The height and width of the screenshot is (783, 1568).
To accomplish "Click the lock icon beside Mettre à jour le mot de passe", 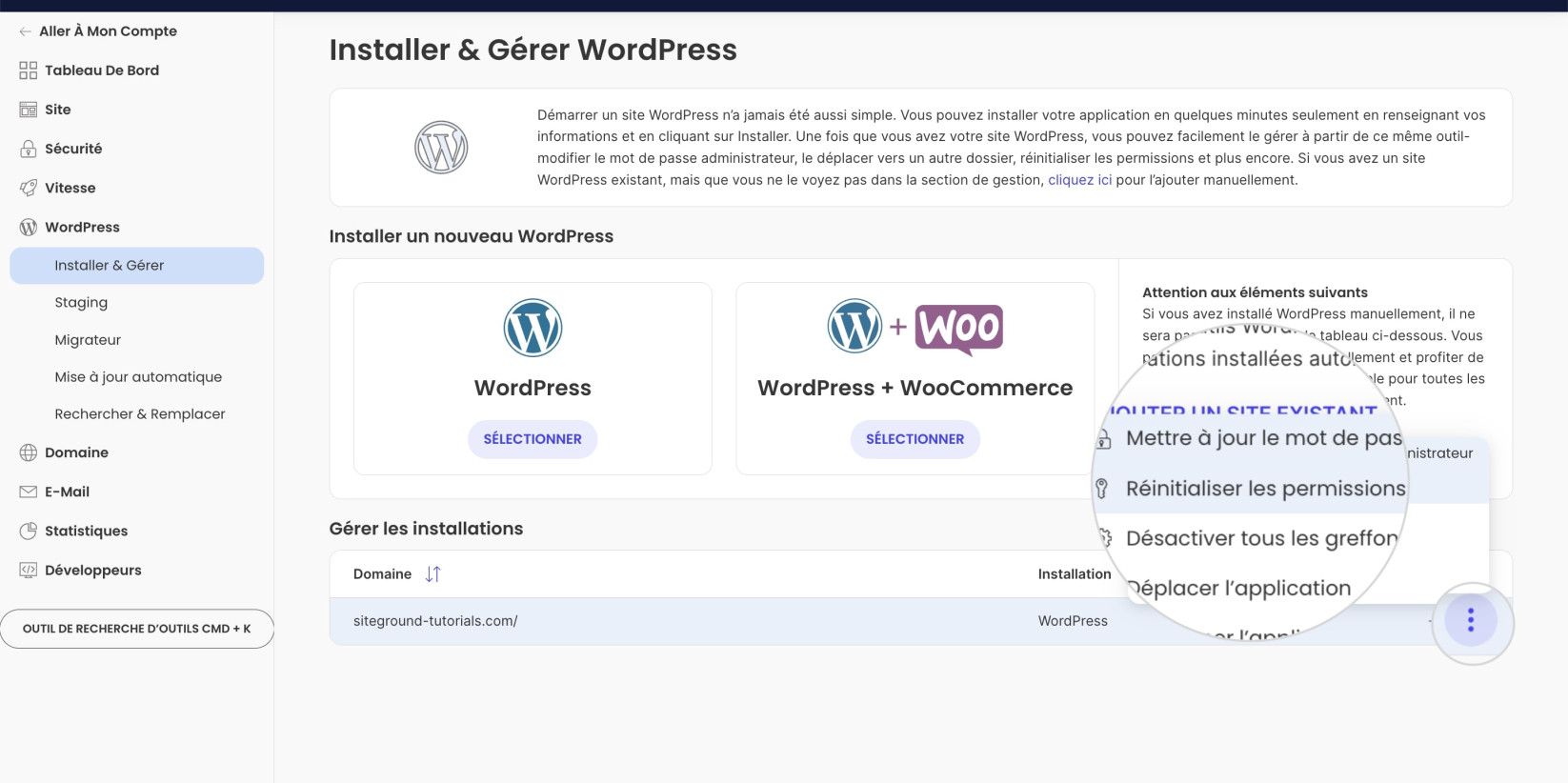I will point(1103,439).
